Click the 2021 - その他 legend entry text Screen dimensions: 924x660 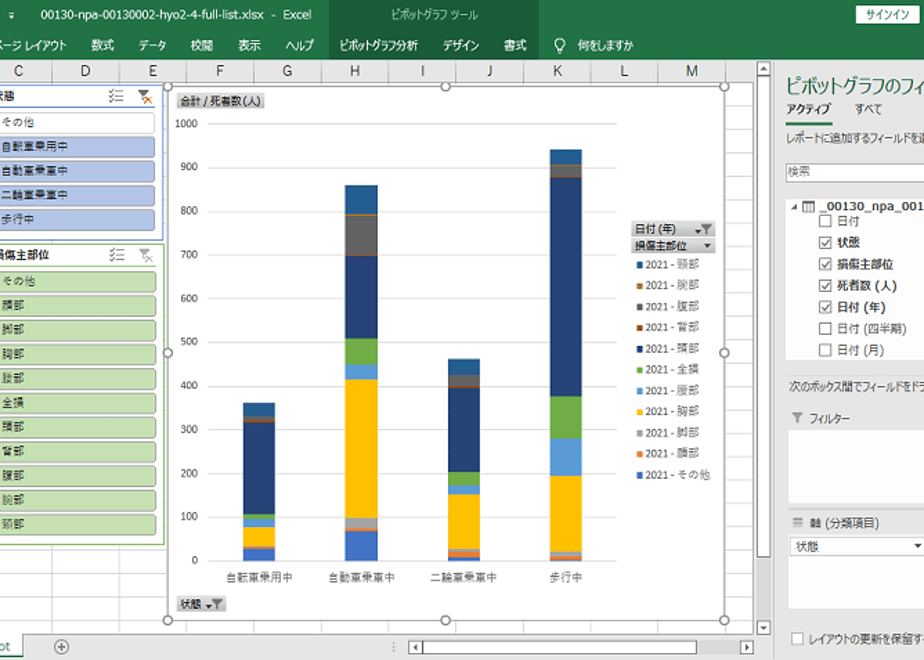677,475
